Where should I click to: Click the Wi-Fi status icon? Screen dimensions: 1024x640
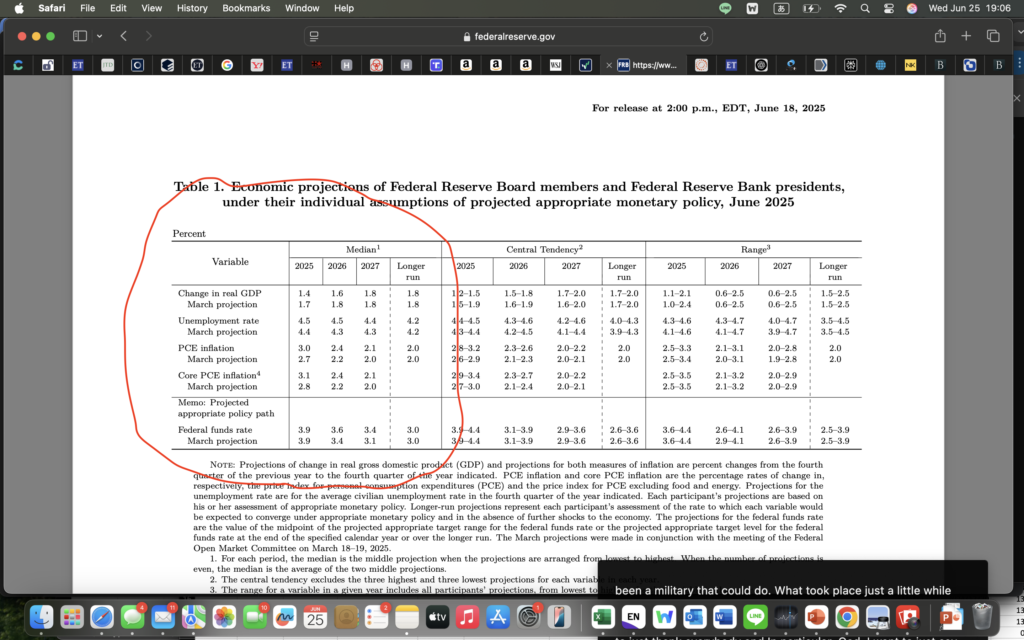[840, 8]
